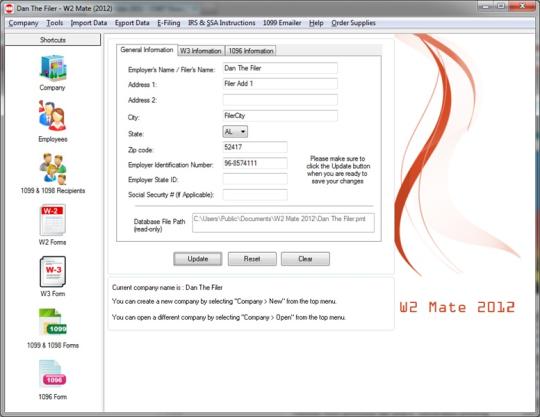Open the E-Filing menu
The image size is (540, 417).
169,23
